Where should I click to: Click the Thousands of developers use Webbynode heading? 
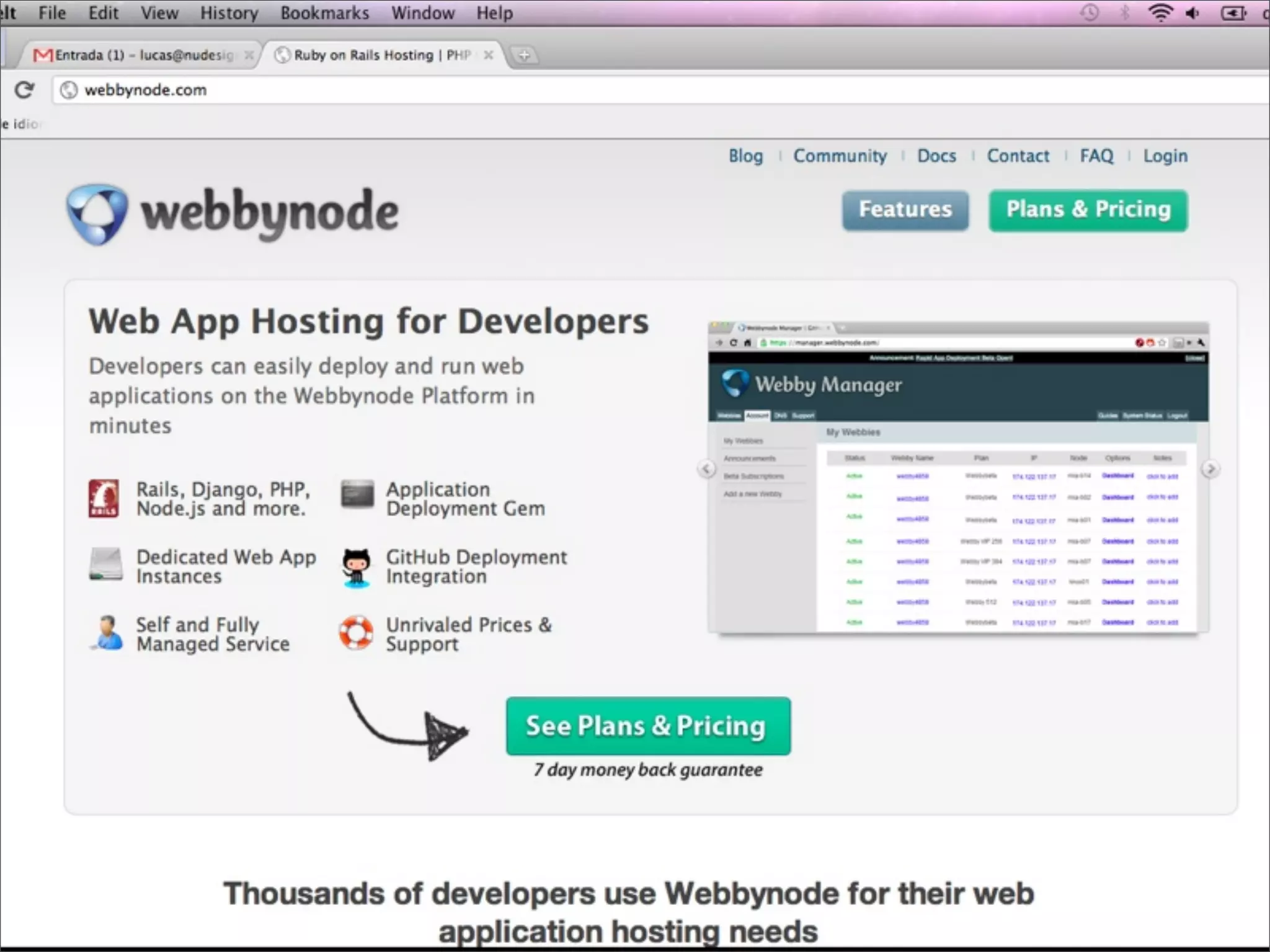coord(628,912)
